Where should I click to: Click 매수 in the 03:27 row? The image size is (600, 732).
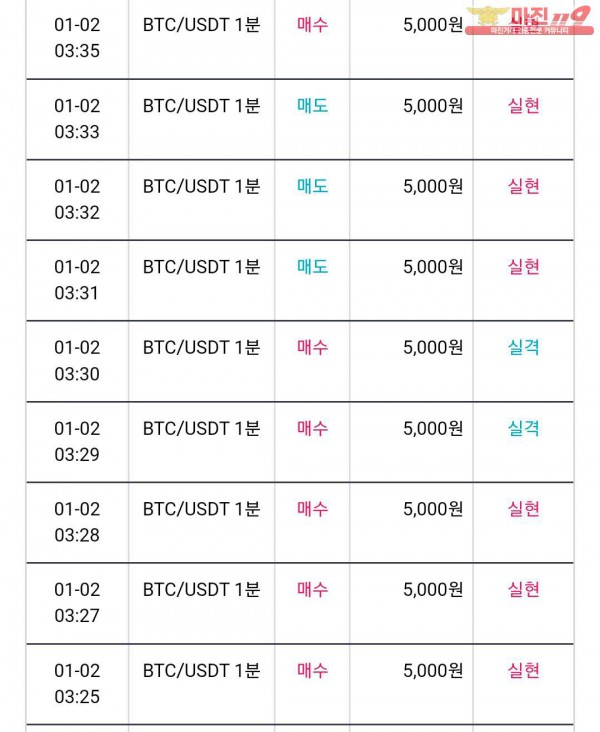pyautogui.click(x=312, y=590)
